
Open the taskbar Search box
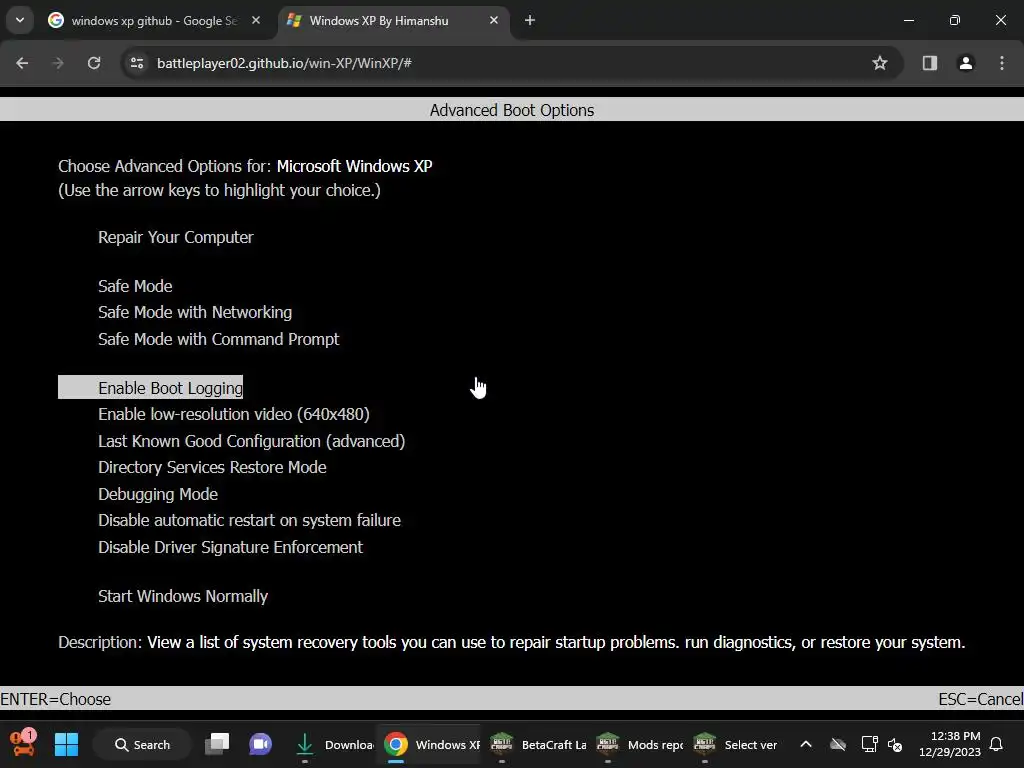point(142,744)
